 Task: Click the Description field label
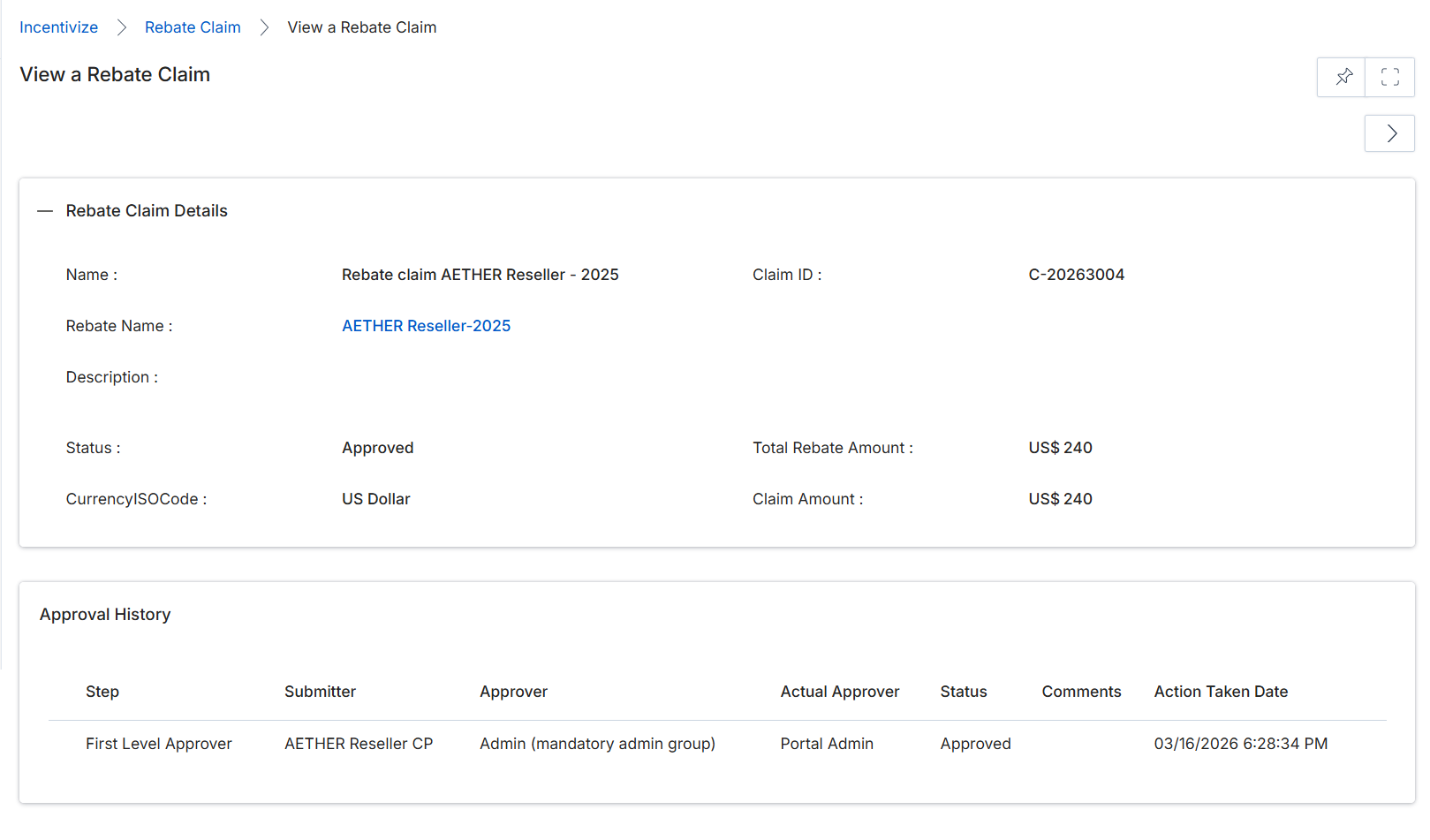(x=112, y=377)
